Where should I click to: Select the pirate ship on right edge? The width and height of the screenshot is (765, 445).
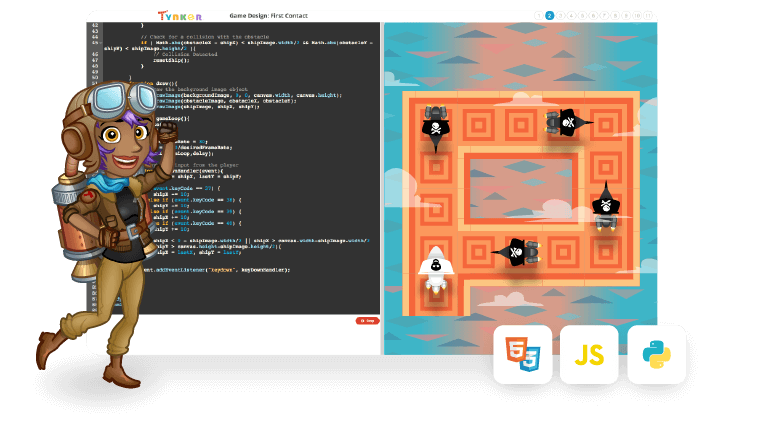point(605,207)
